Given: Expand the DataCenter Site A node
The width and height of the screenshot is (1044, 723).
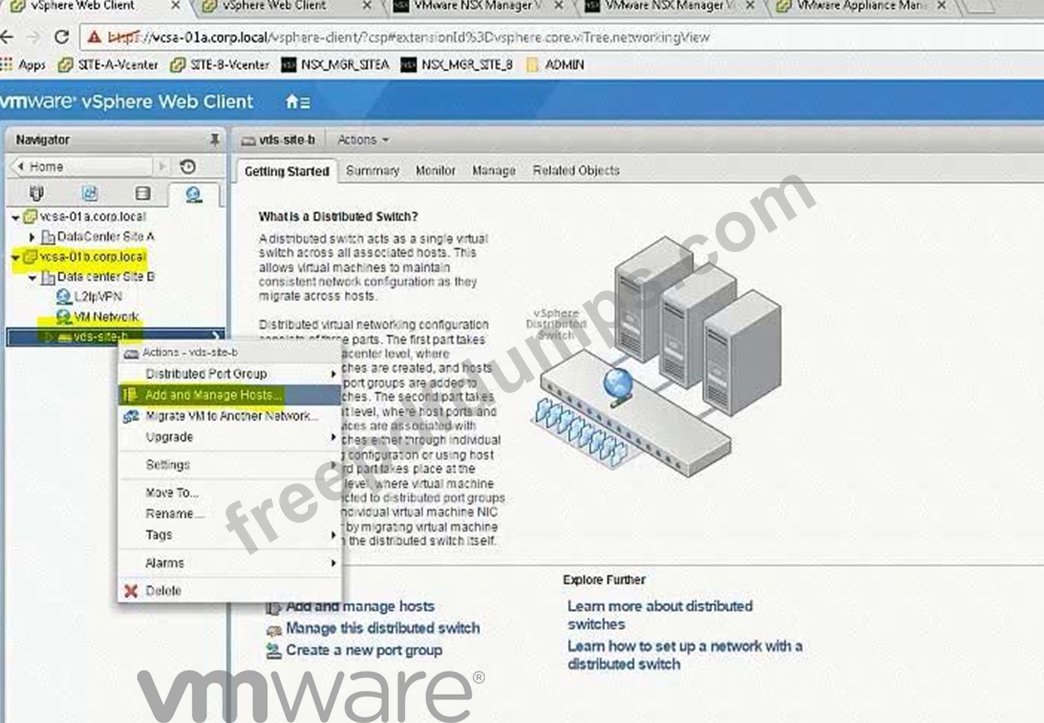Looking at the screenshot, I should [x=31, y=237].
